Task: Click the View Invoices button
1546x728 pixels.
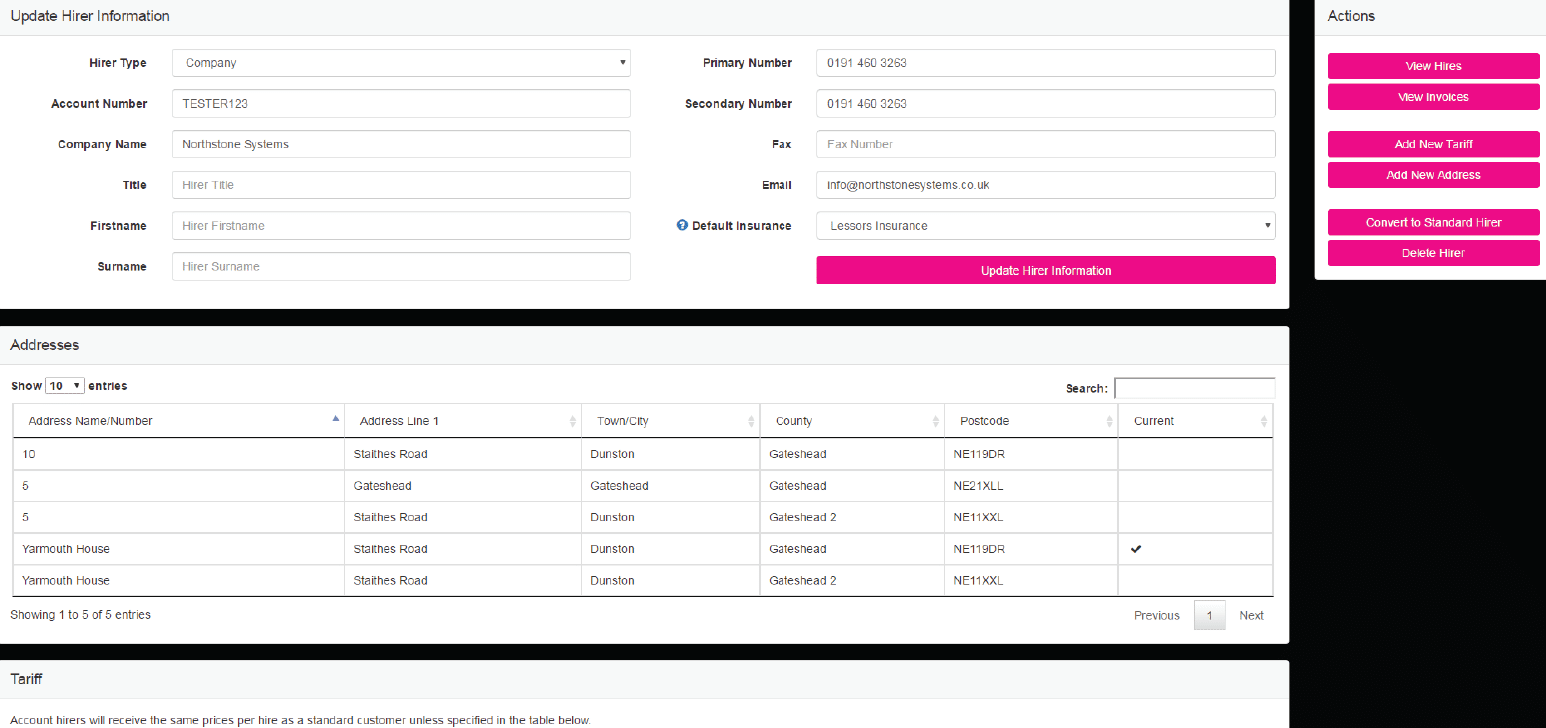Action: point(1433,97)
